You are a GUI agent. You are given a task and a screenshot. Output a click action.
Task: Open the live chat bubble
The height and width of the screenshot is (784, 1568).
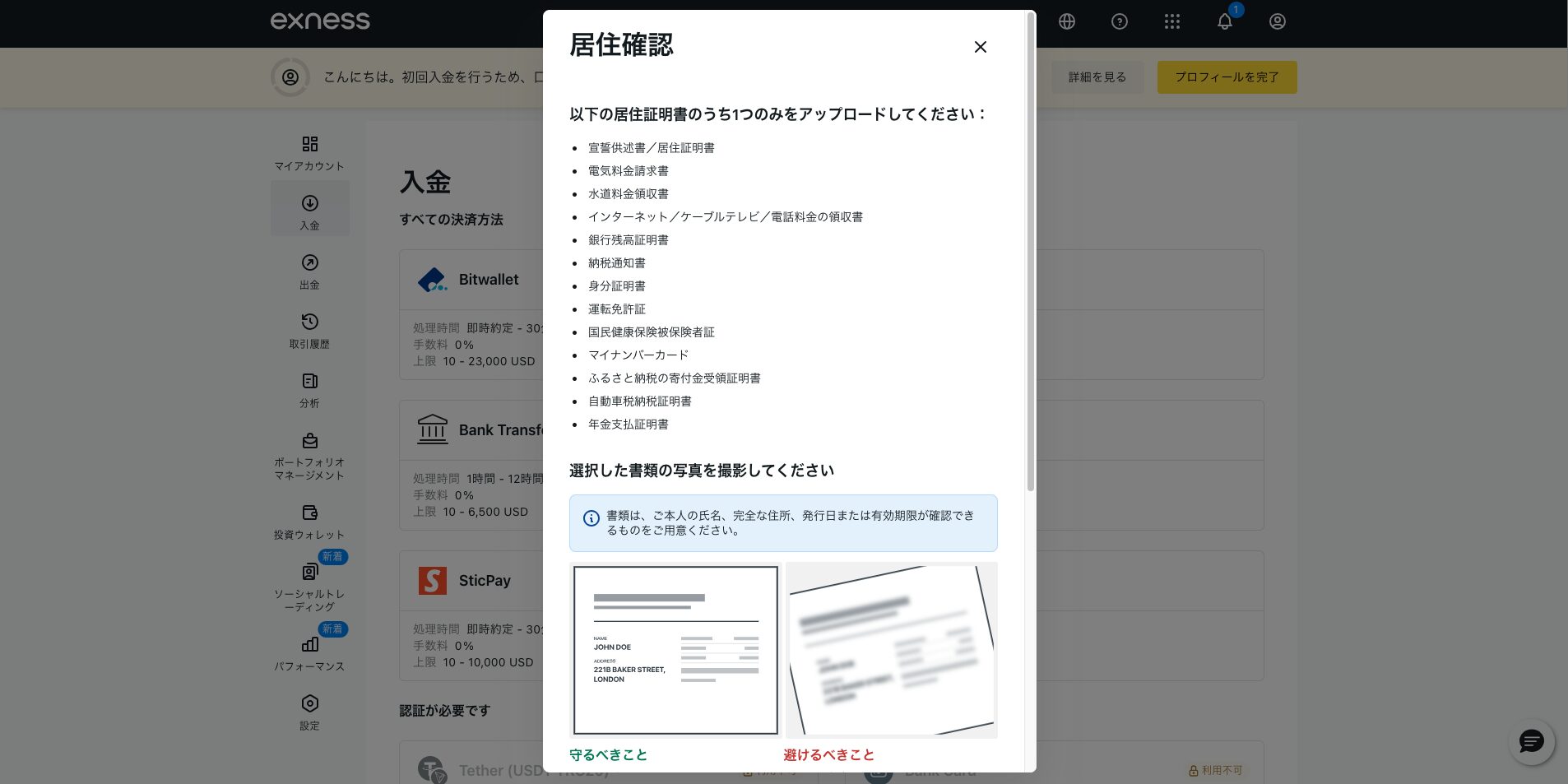point(1531,742)
